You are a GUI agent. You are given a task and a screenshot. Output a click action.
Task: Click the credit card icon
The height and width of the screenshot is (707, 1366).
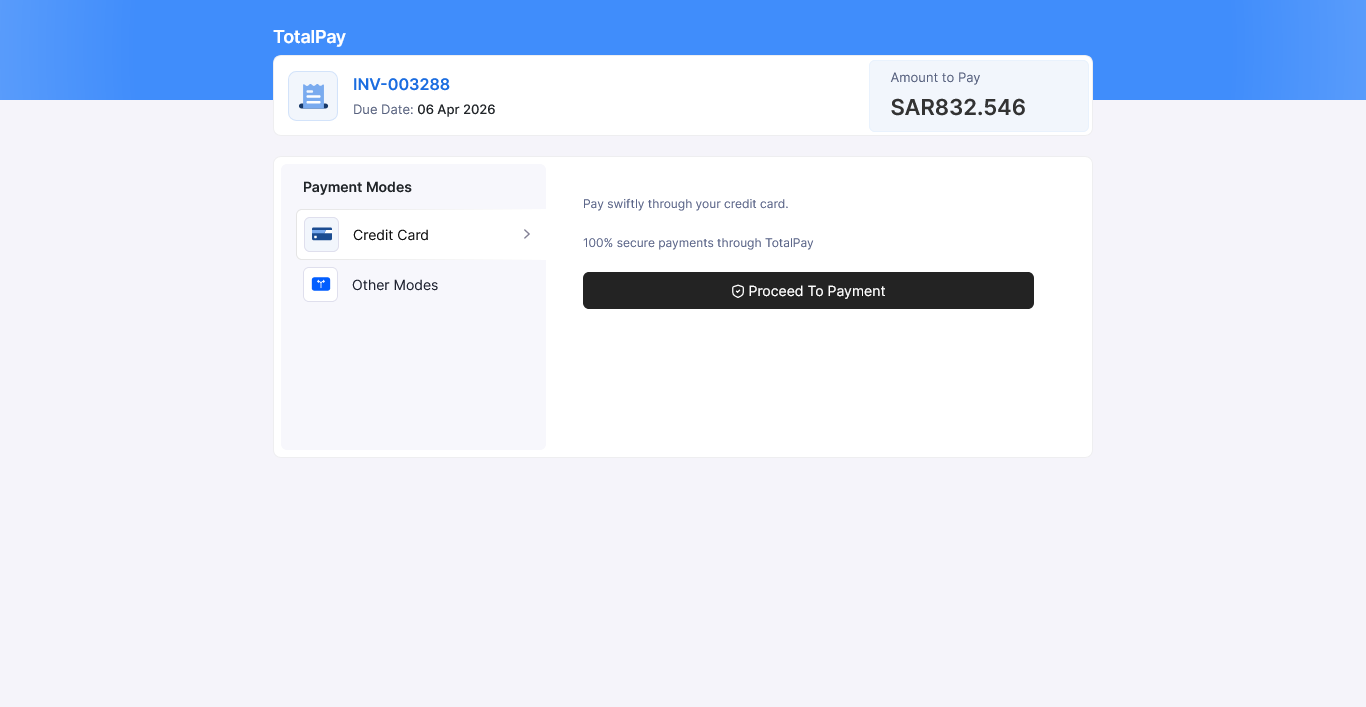[x=322, y=234]
